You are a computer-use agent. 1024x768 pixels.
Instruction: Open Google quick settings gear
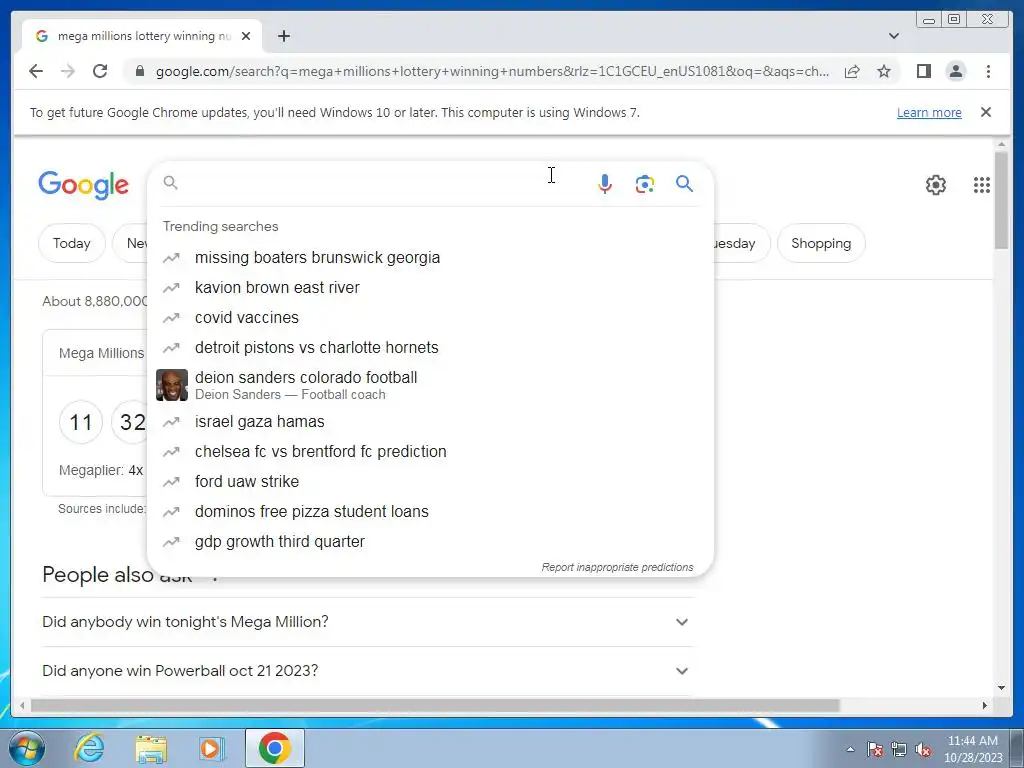(936, 185)
